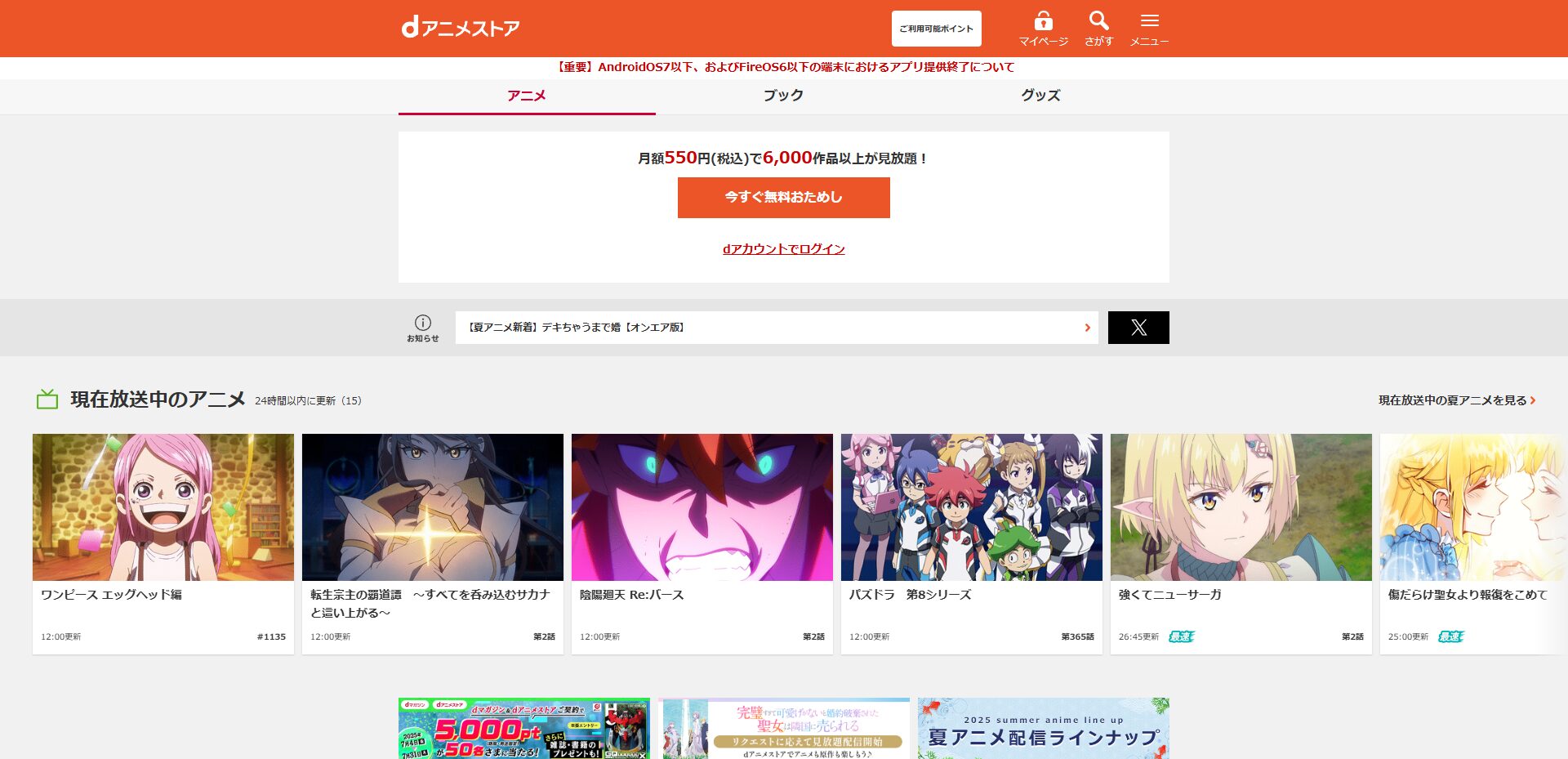The width and height of the screenshot is (1568, 759).
Task: Switch to the ブック tab
Action: click(x=784, y=96)
